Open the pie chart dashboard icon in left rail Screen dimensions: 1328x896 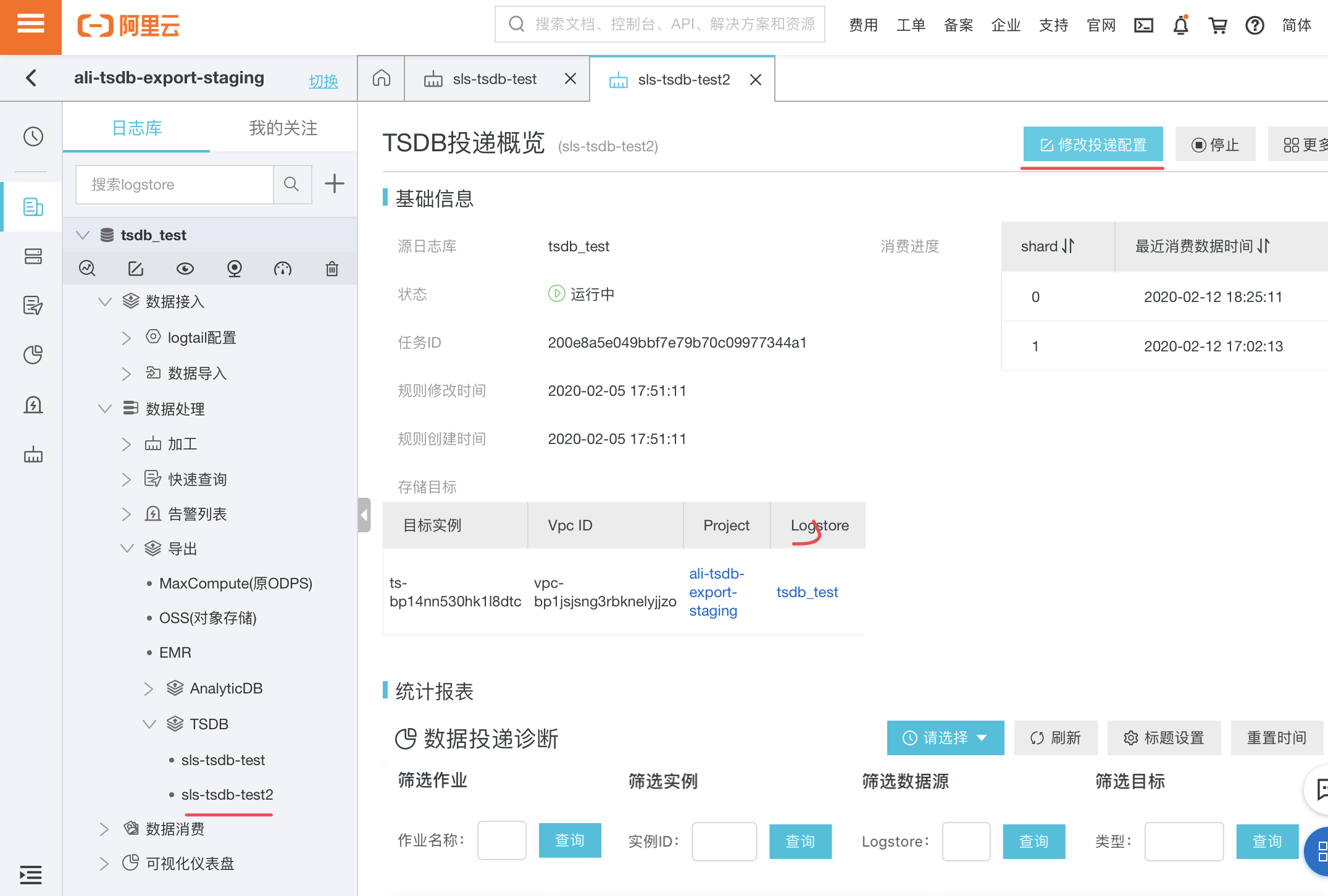(x=33, y=354)
